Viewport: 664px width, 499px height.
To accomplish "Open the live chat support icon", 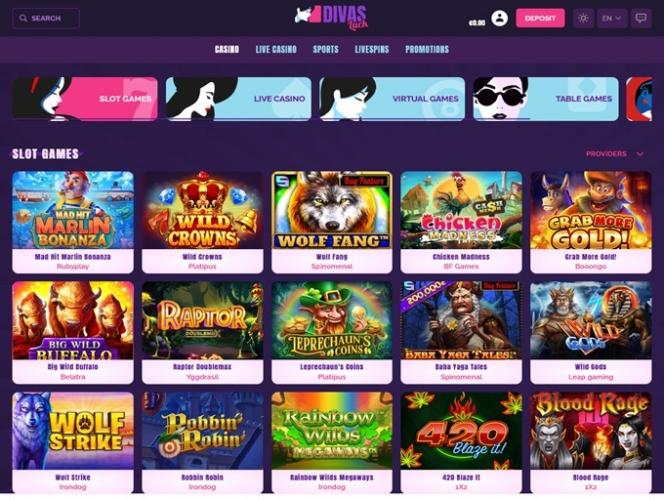I will (641, 18).
